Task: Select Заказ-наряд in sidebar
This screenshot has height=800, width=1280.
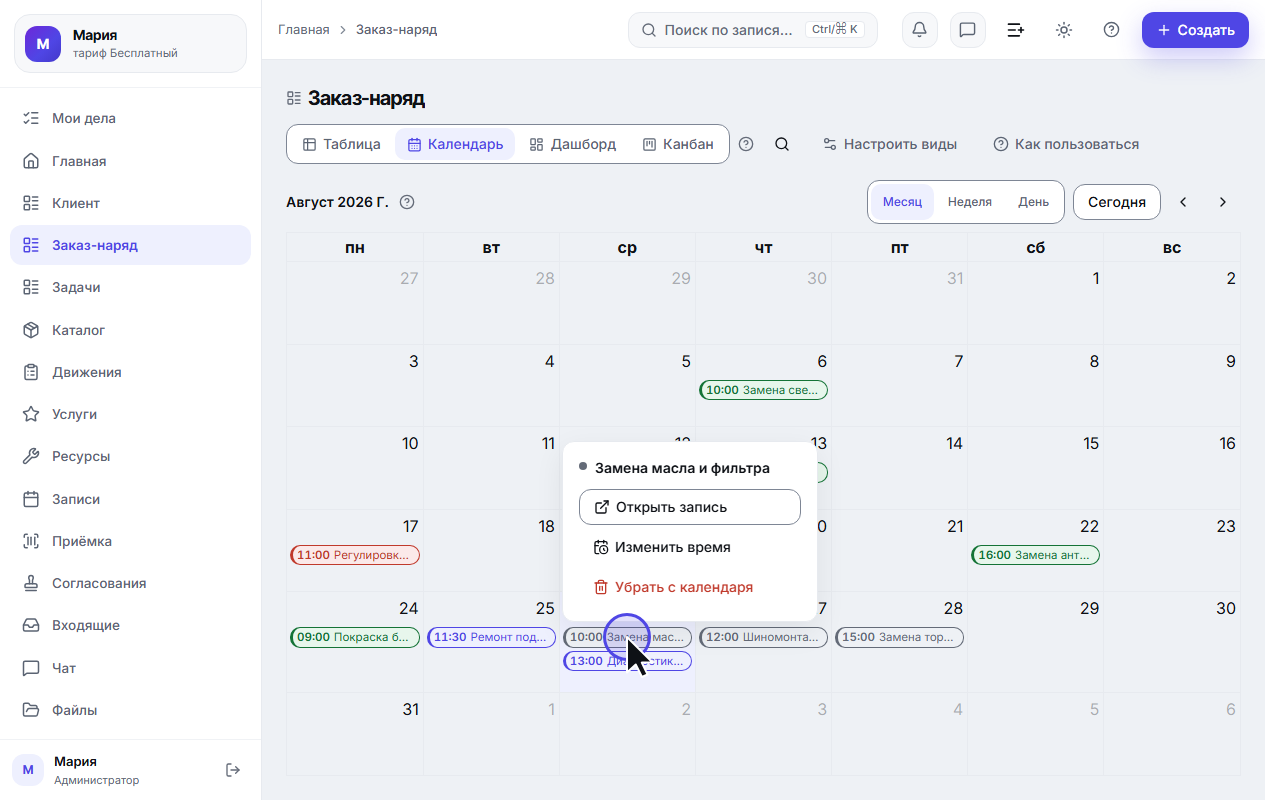Action: click(x=130, y=245)
